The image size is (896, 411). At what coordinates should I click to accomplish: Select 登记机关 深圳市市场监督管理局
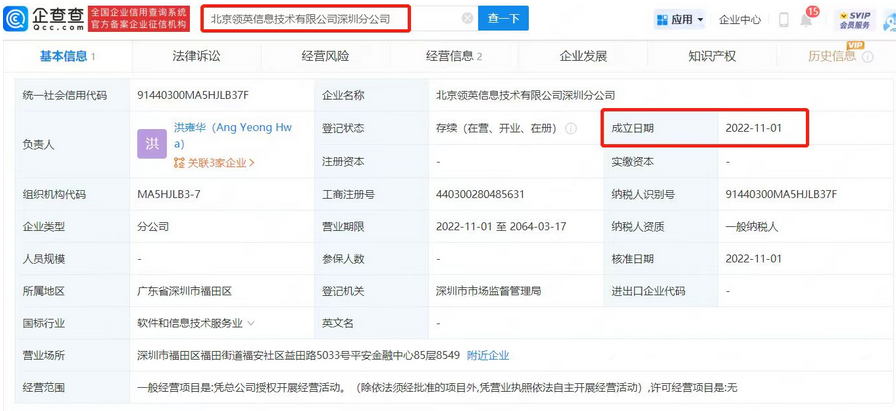(x=488, y=292)
